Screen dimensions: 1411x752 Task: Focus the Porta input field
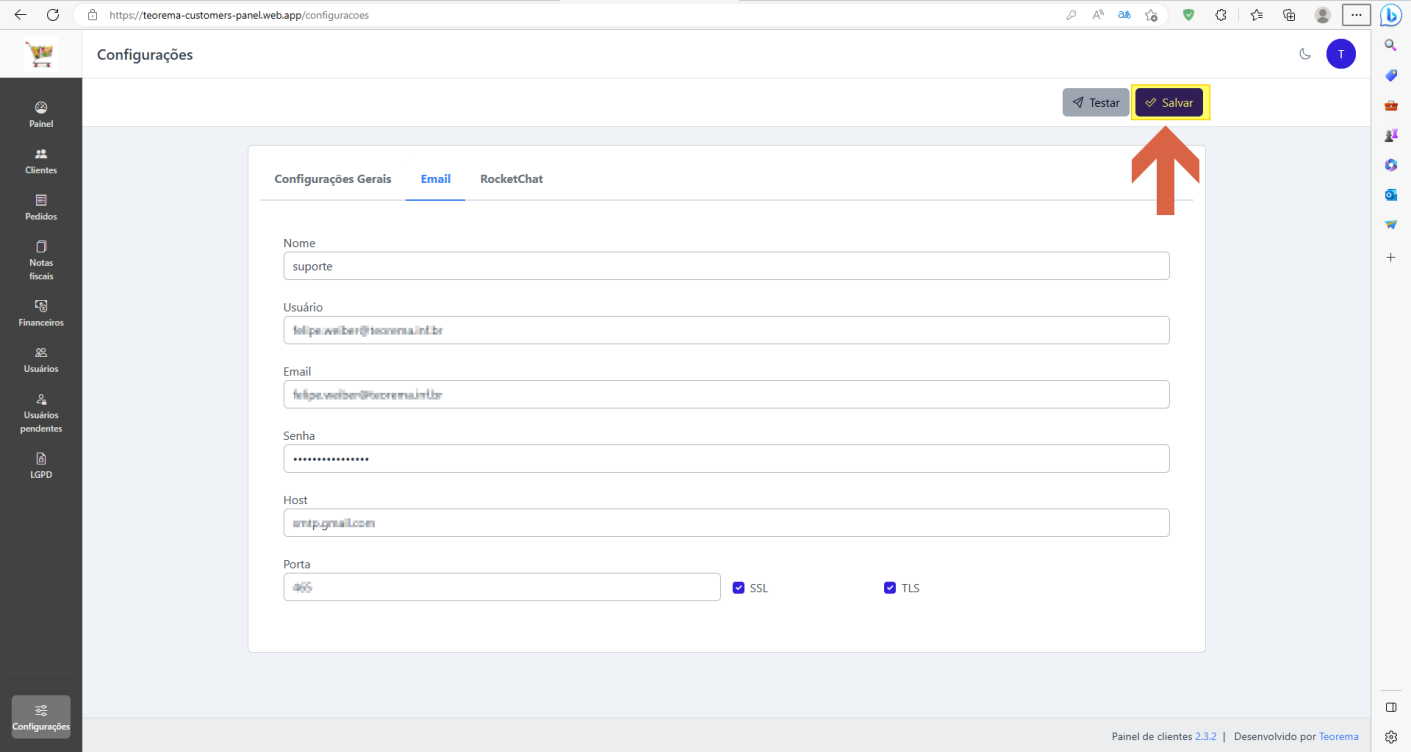[x=502, y=587]
